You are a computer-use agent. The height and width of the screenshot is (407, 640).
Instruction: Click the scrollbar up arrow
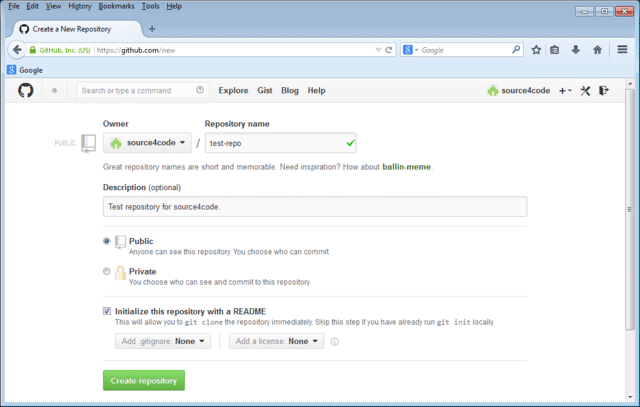(x=630, y=84)
